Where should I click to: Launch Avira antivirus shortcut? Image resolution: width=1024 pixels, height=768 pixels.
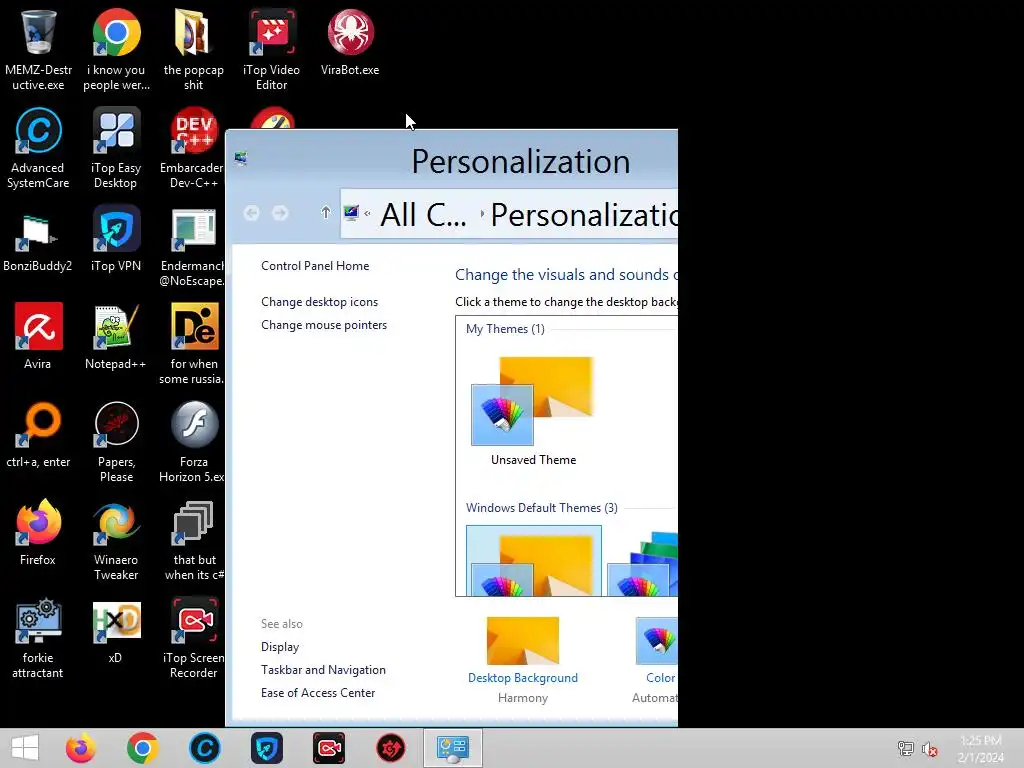click(x=38, y=337)
